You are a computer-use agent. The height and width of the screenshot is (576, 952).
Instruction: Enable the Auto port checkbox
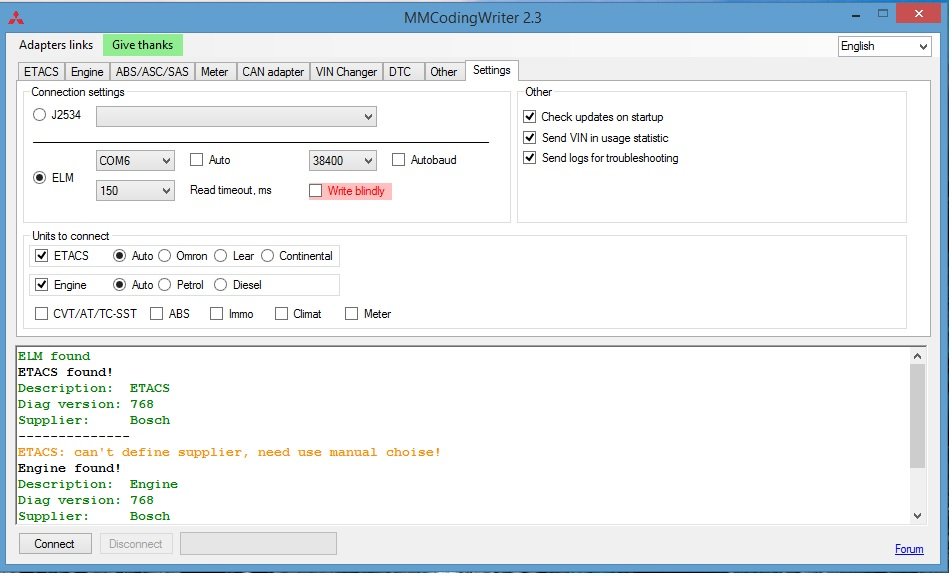tap(196, 160)
